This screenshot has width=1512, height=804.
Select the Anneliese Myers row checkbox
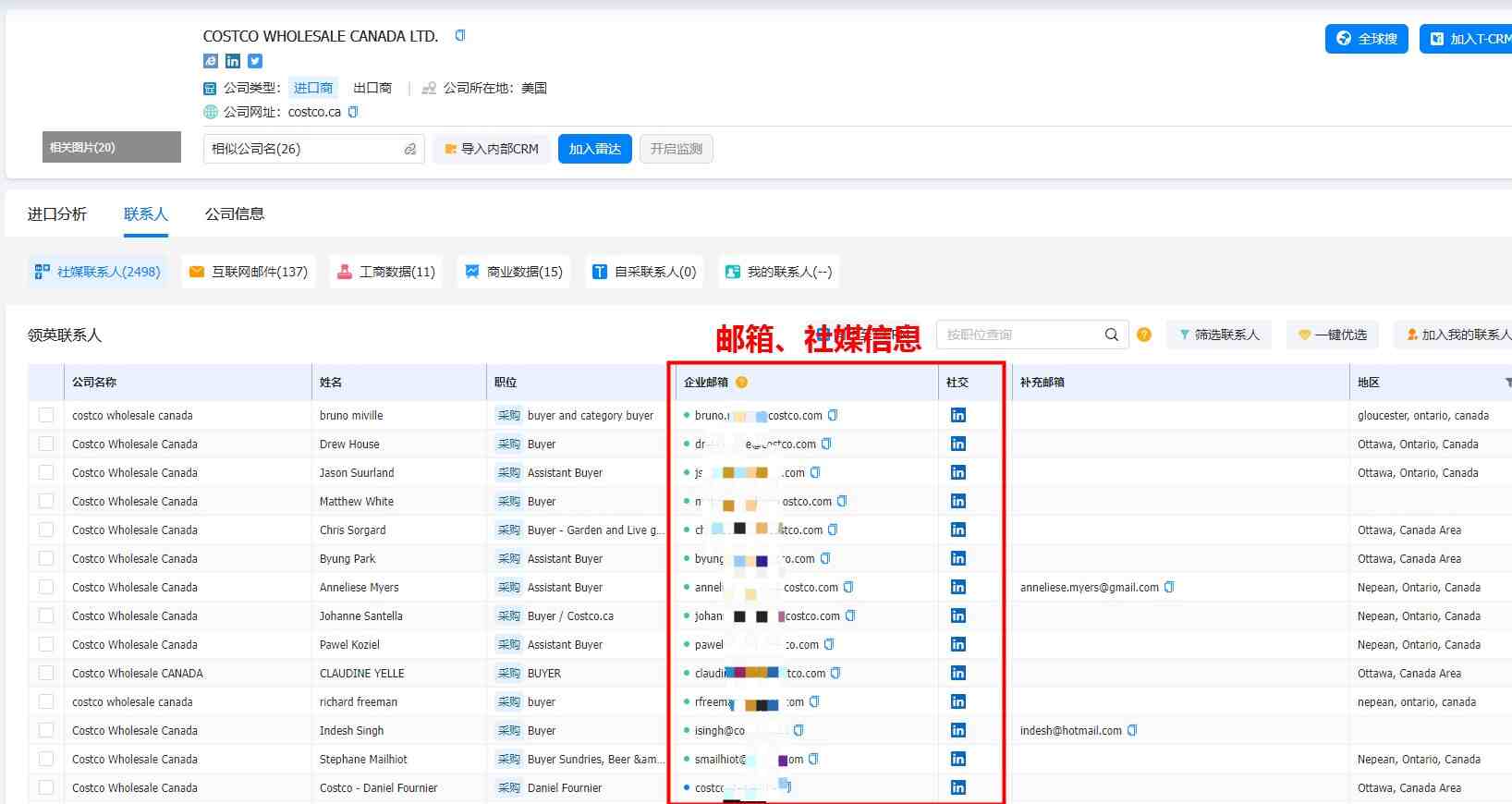[x=46, y=587]
